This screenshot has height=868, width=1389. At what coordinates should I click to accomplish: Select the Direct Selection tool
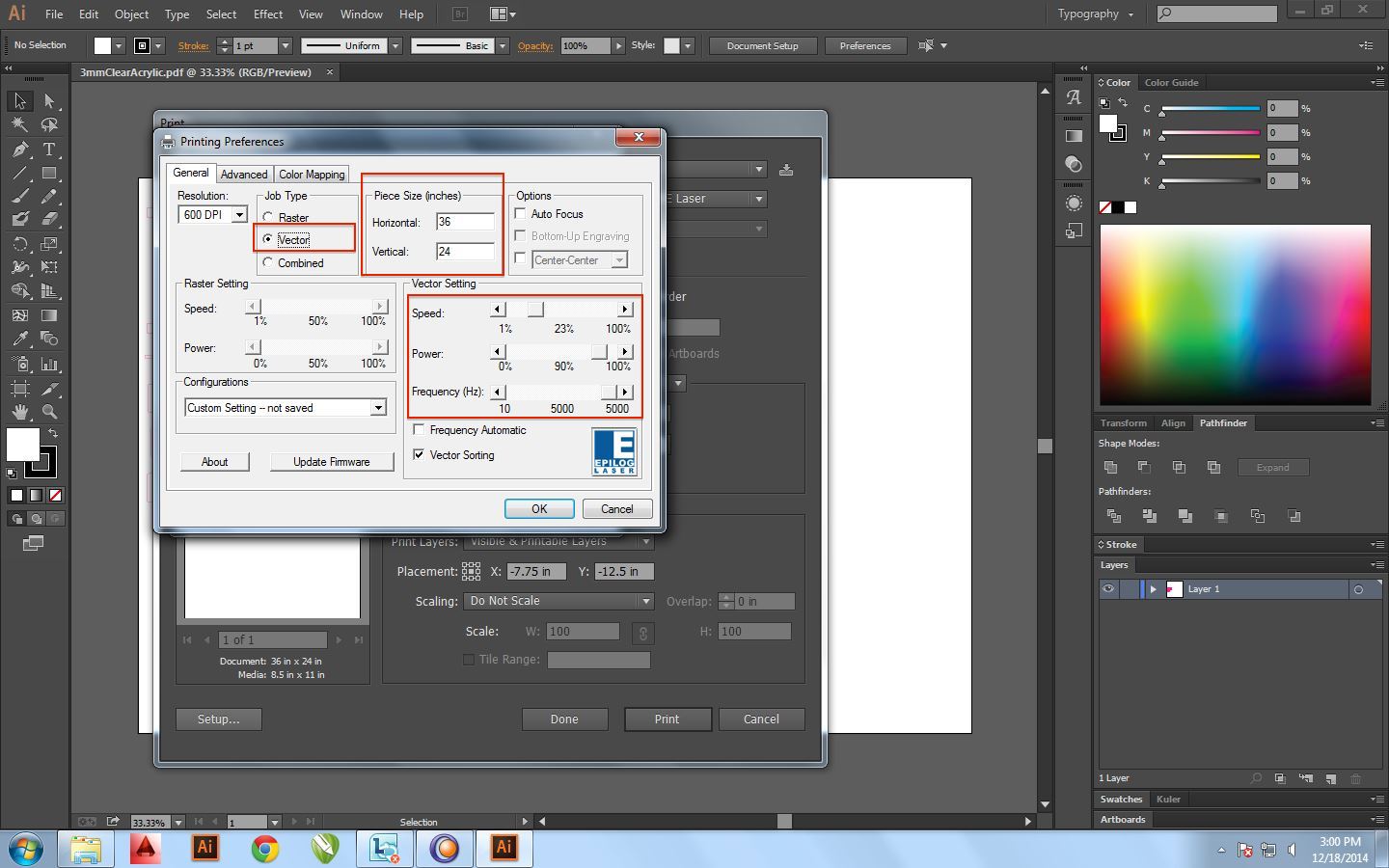tap(49, 101)
